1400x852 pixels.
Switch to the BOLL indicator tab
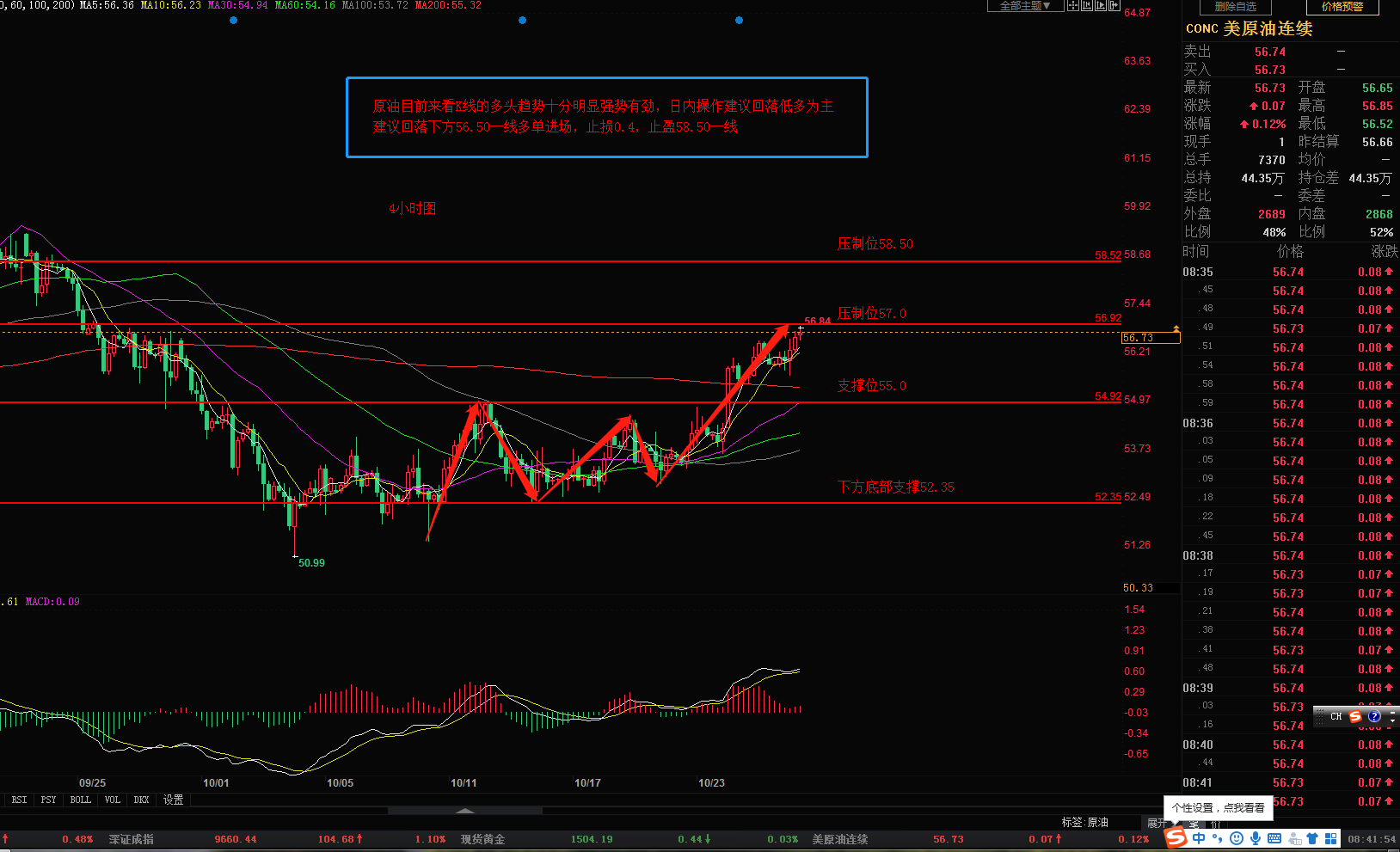point(81,800)
